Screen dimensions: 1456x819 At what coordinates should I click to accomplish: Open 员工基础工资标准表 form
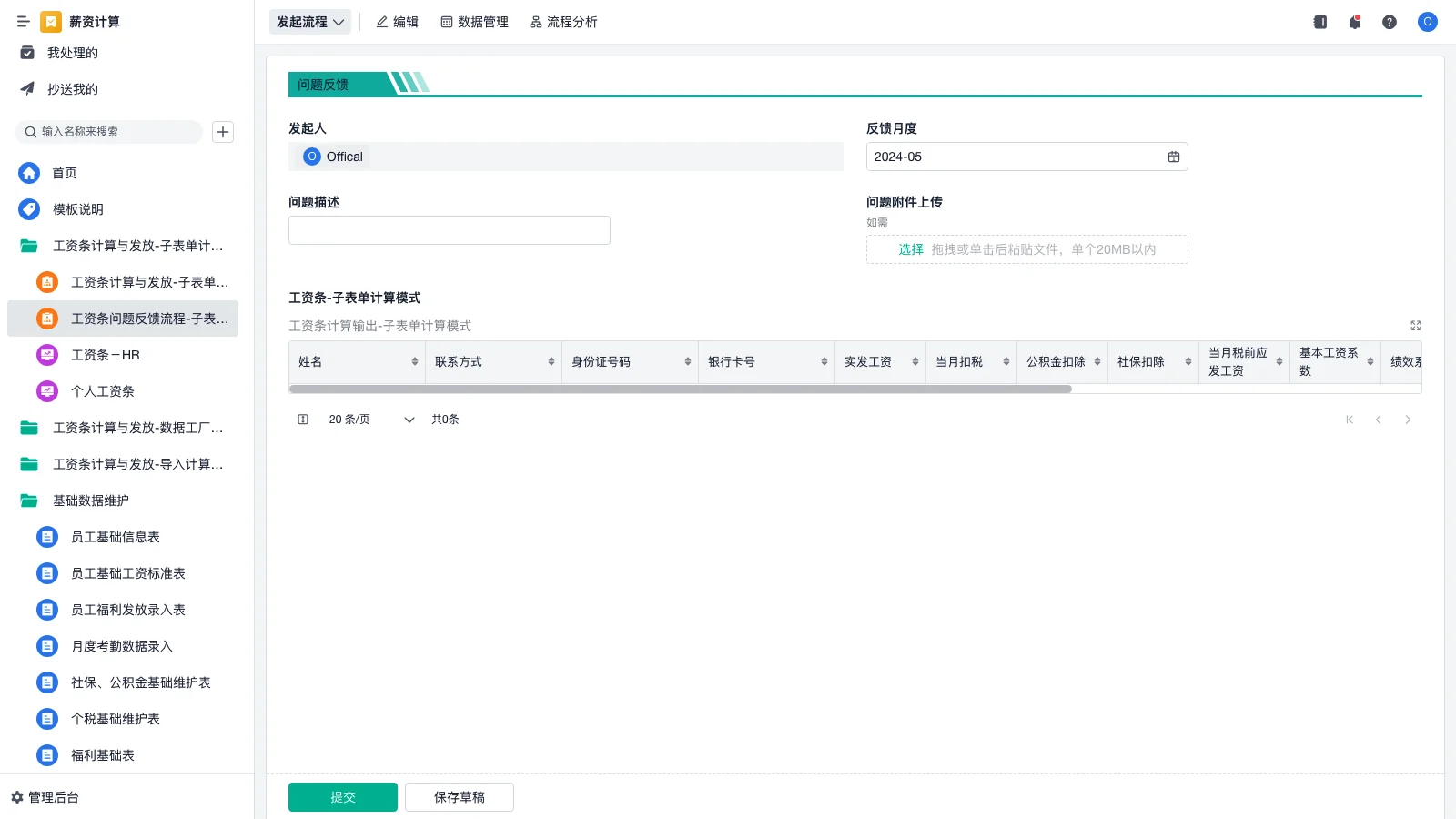click(x=123, y=573)
